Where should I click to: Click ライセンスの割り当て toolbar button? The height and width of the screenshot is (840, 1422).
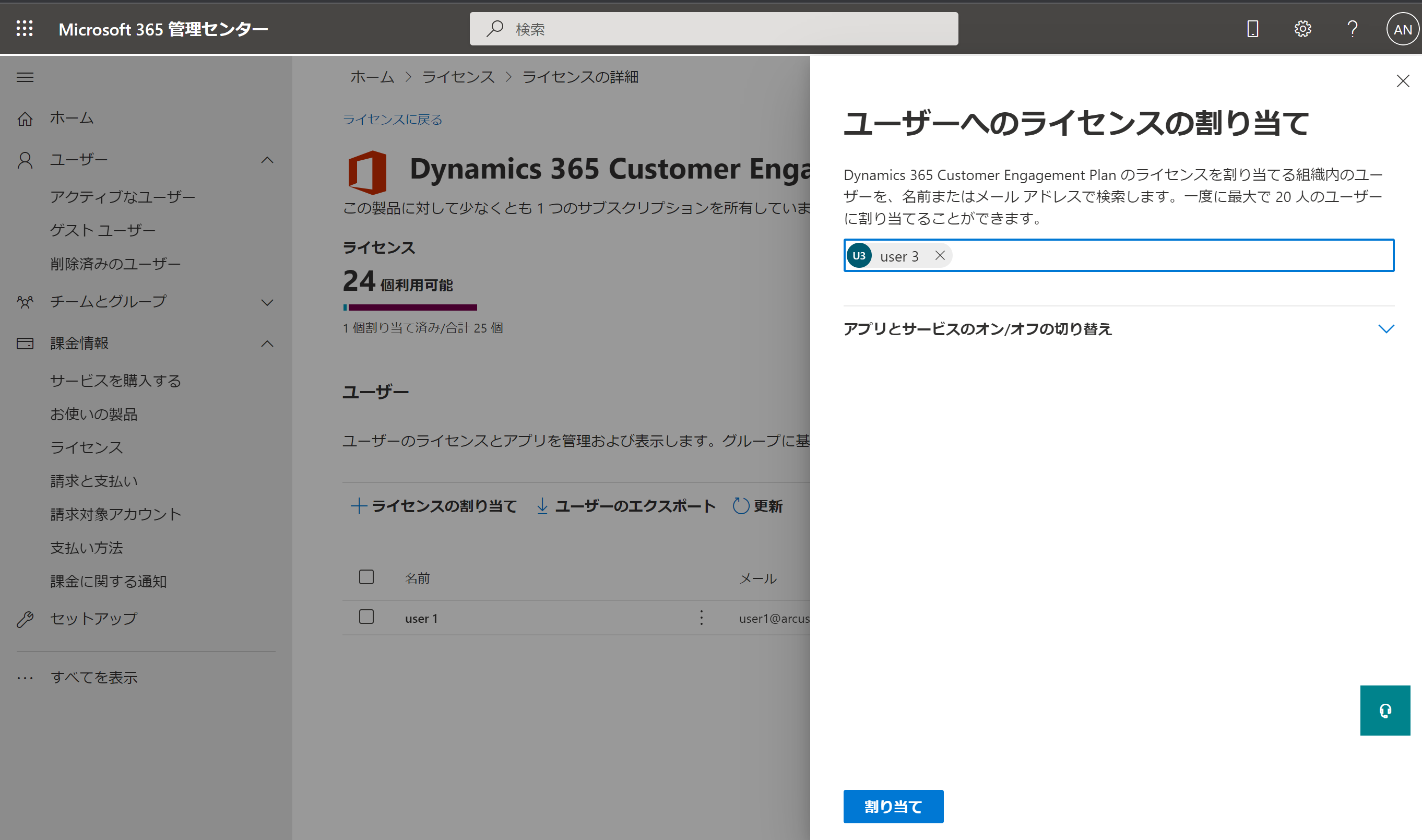434,506
